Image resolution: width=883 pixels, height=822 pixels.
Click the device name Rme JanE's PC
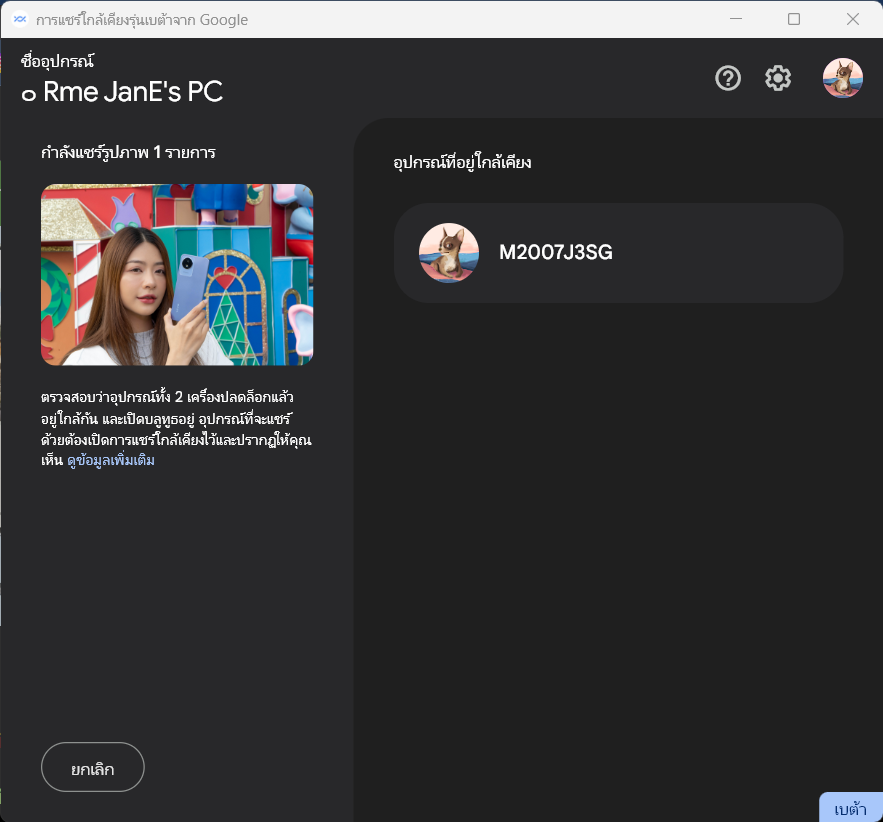(x=132, y=93)
